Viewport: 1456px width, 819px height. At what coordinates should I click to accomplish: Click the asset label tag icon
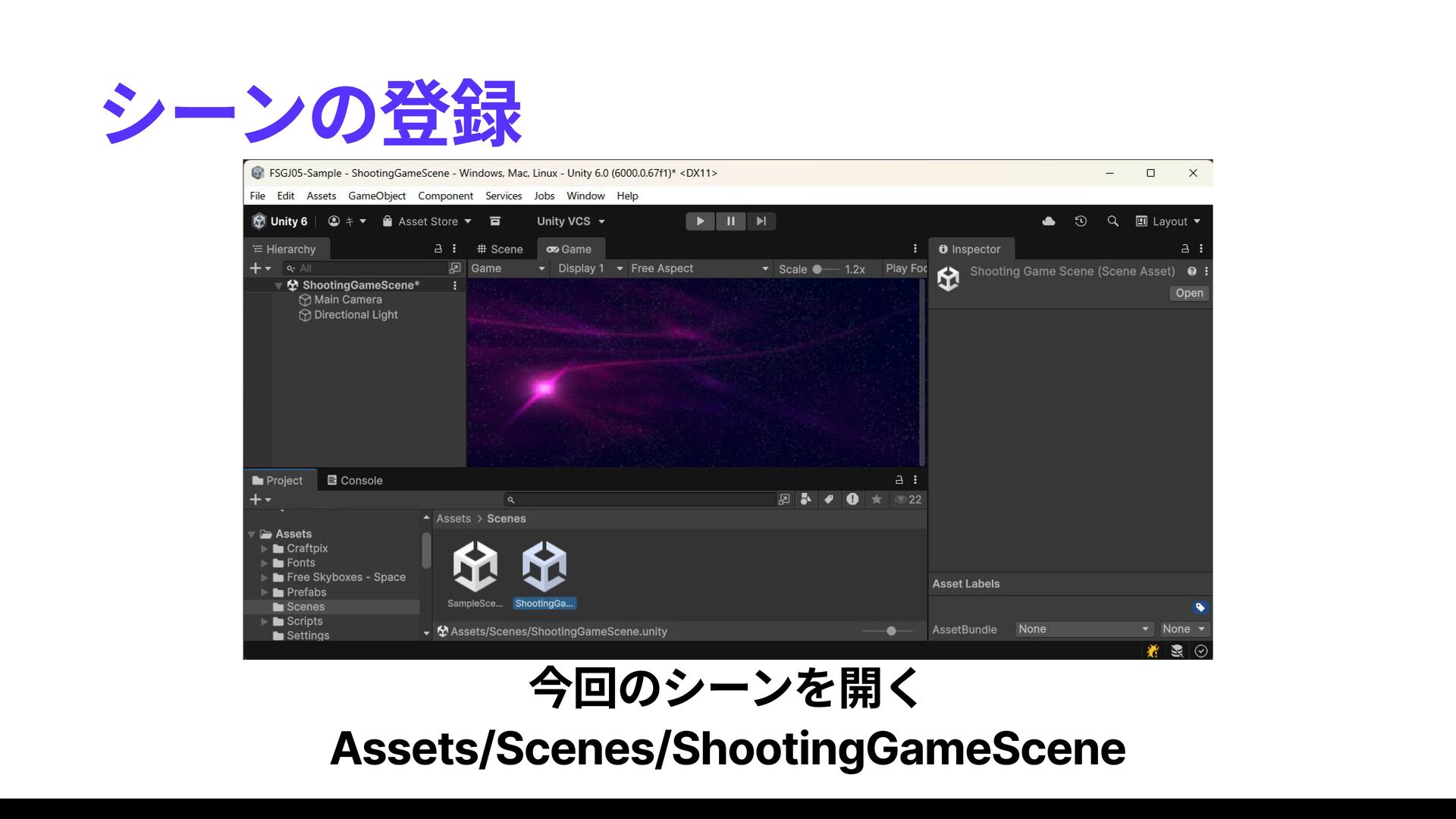[x=1200, y=607]
